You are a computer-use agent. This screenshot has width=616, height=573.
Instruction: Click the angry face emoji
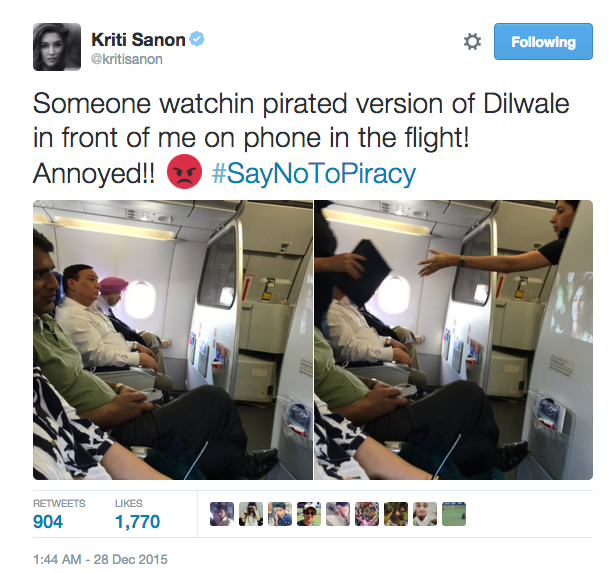coord(184,172)
